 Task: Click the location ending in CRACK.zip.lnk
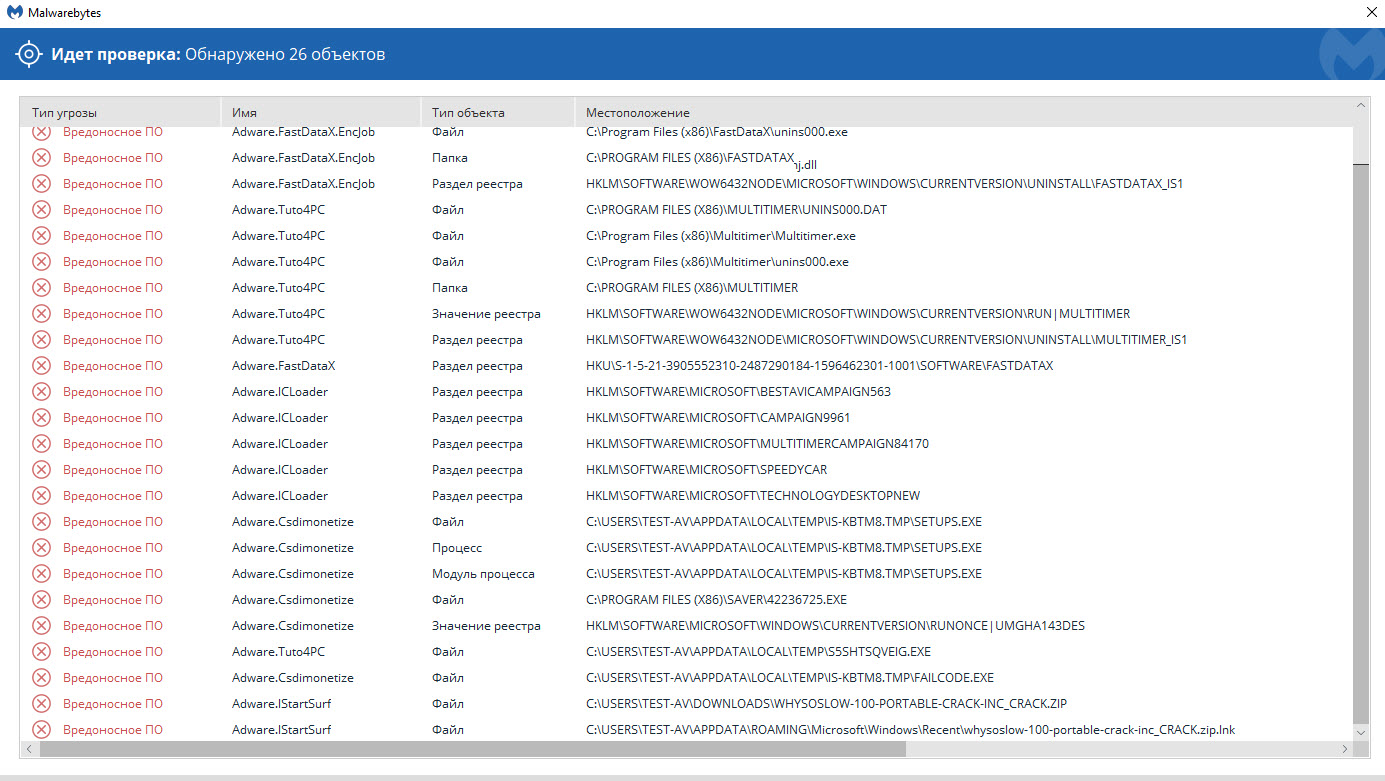[910, 730]
